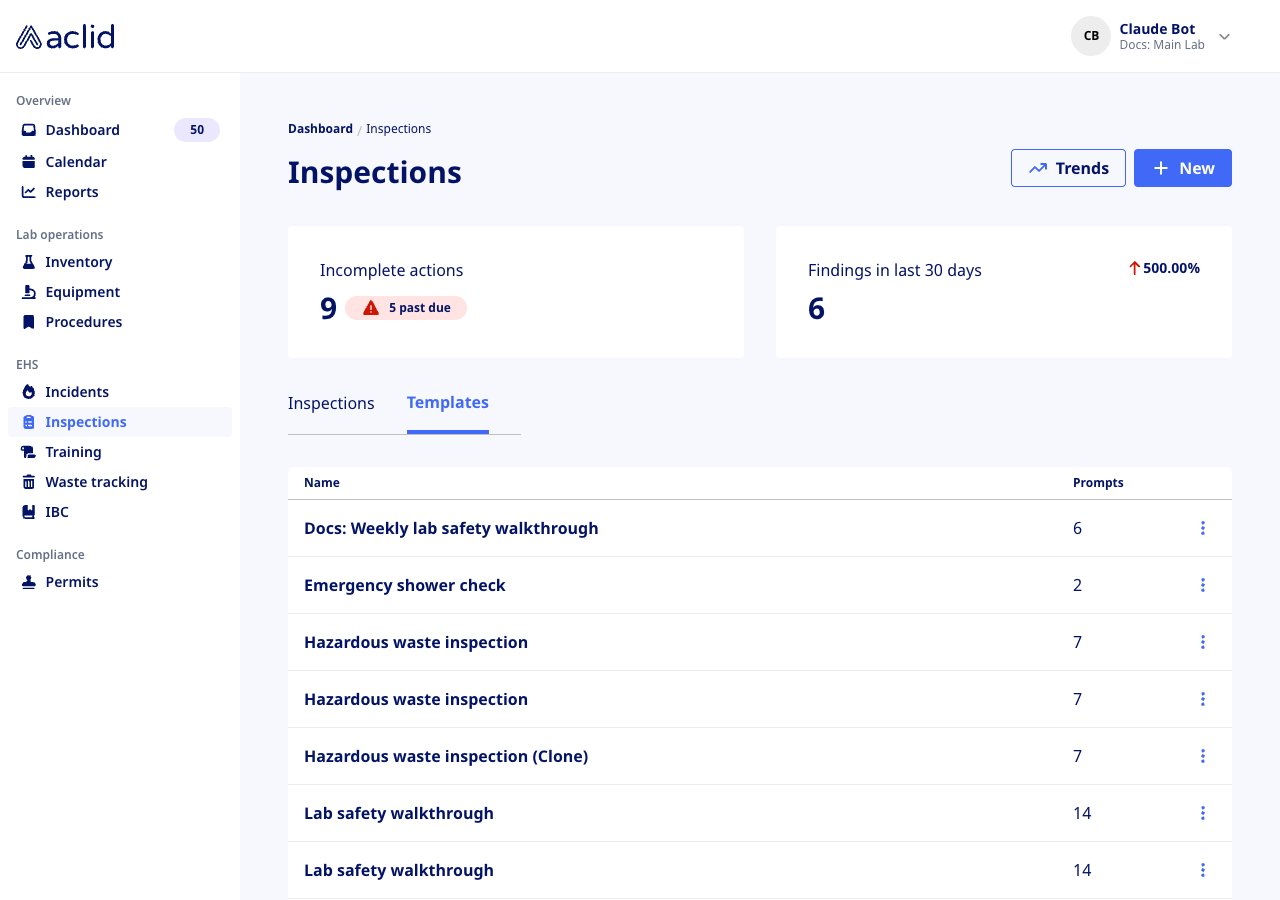1280x900 pixels.
Task: Open Incidents under EHS
Action: [119, 392]
